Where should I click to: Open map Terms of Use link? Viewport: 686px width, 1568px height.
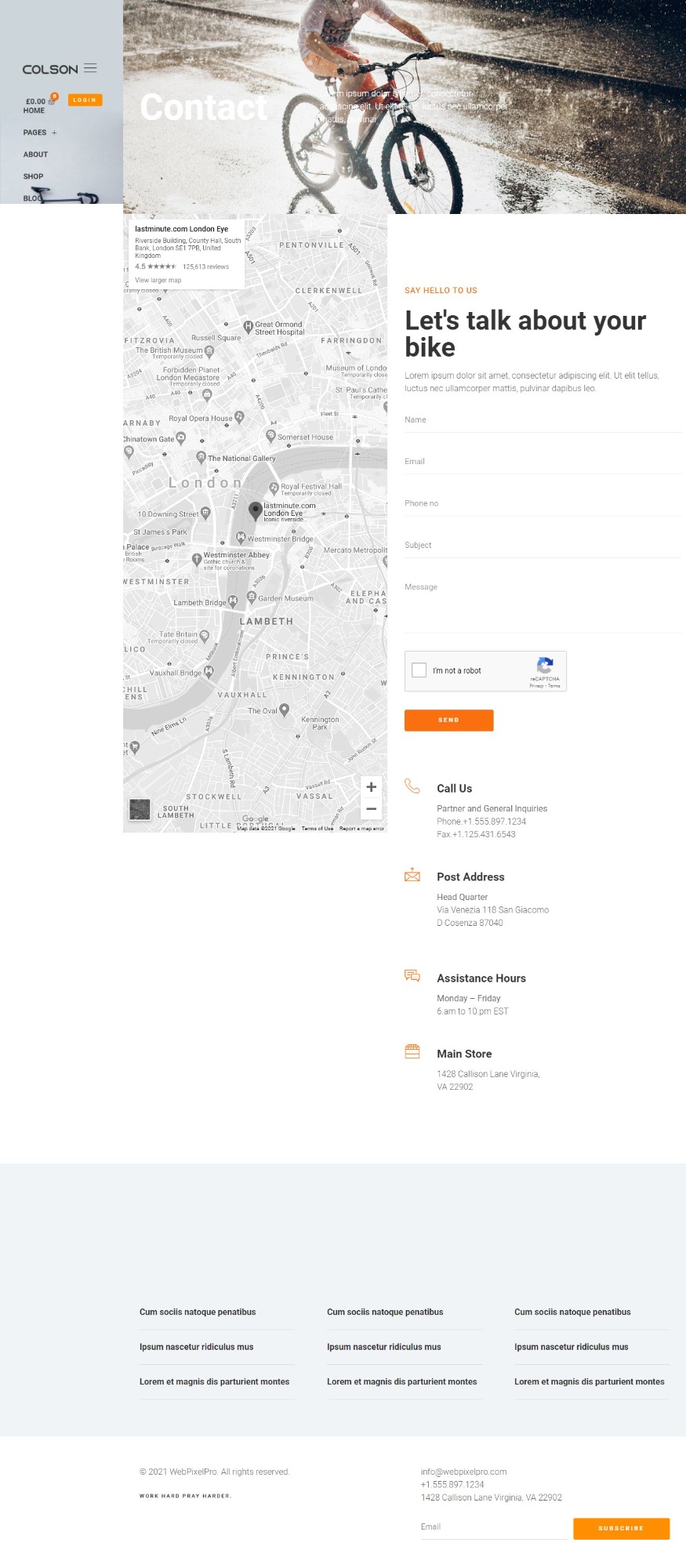tap(318, 829)
